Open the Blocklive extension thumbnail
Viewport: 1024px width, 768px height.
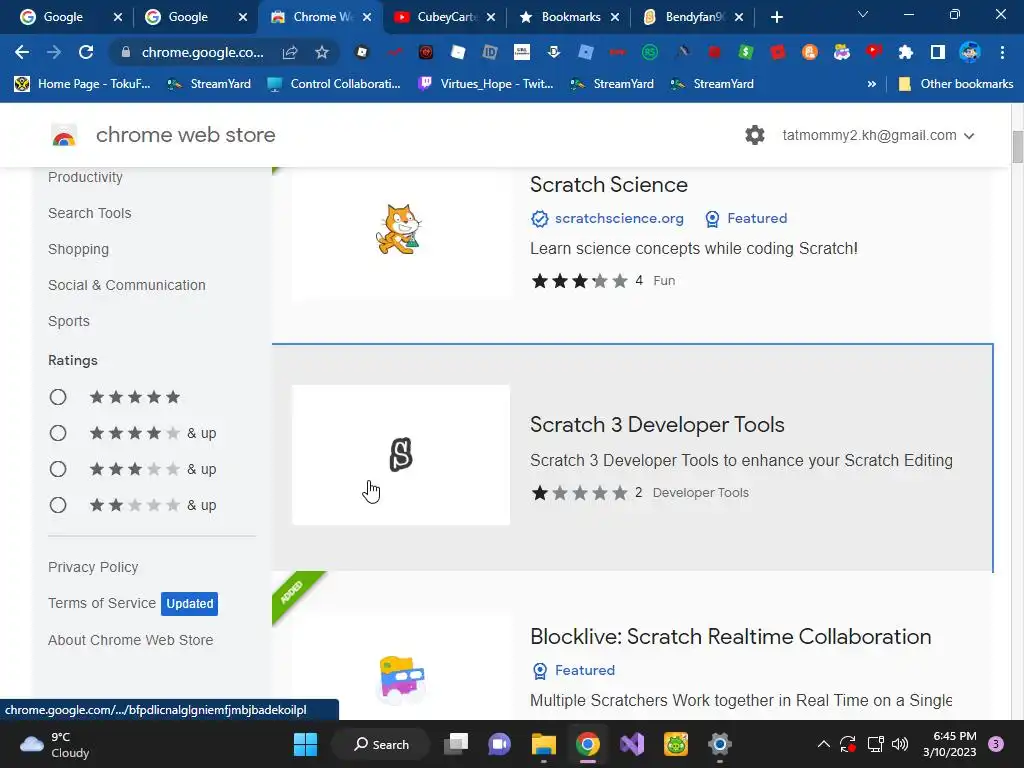pos(400,667)
